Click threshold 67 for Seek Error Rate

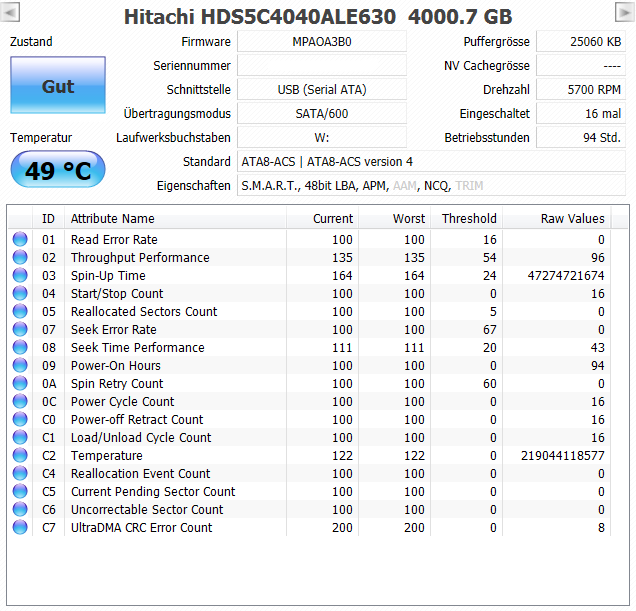(x=490, y=330)
